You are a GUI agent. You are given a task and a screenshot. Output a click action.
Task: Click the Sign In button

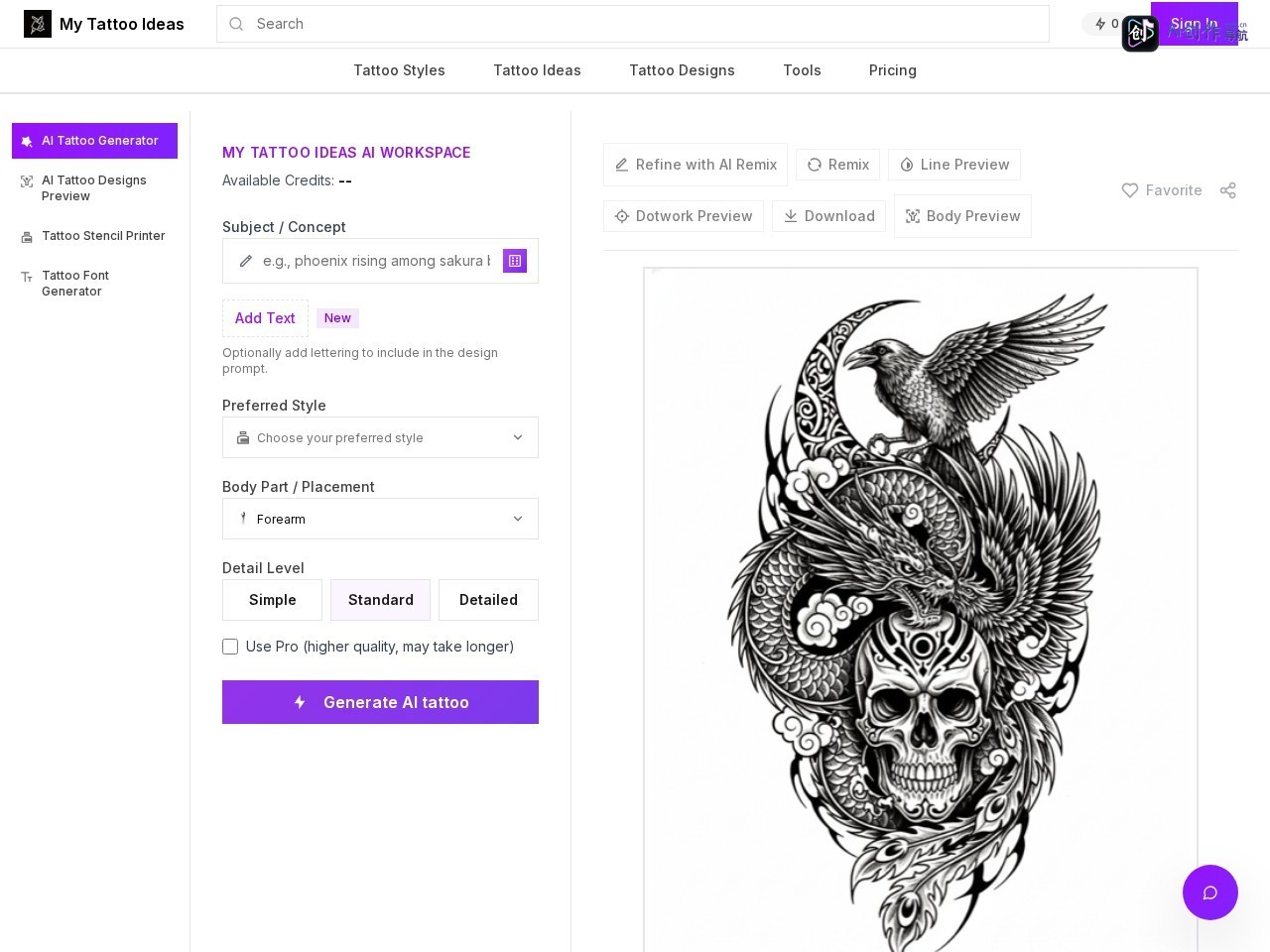(x=1195, y=24)
